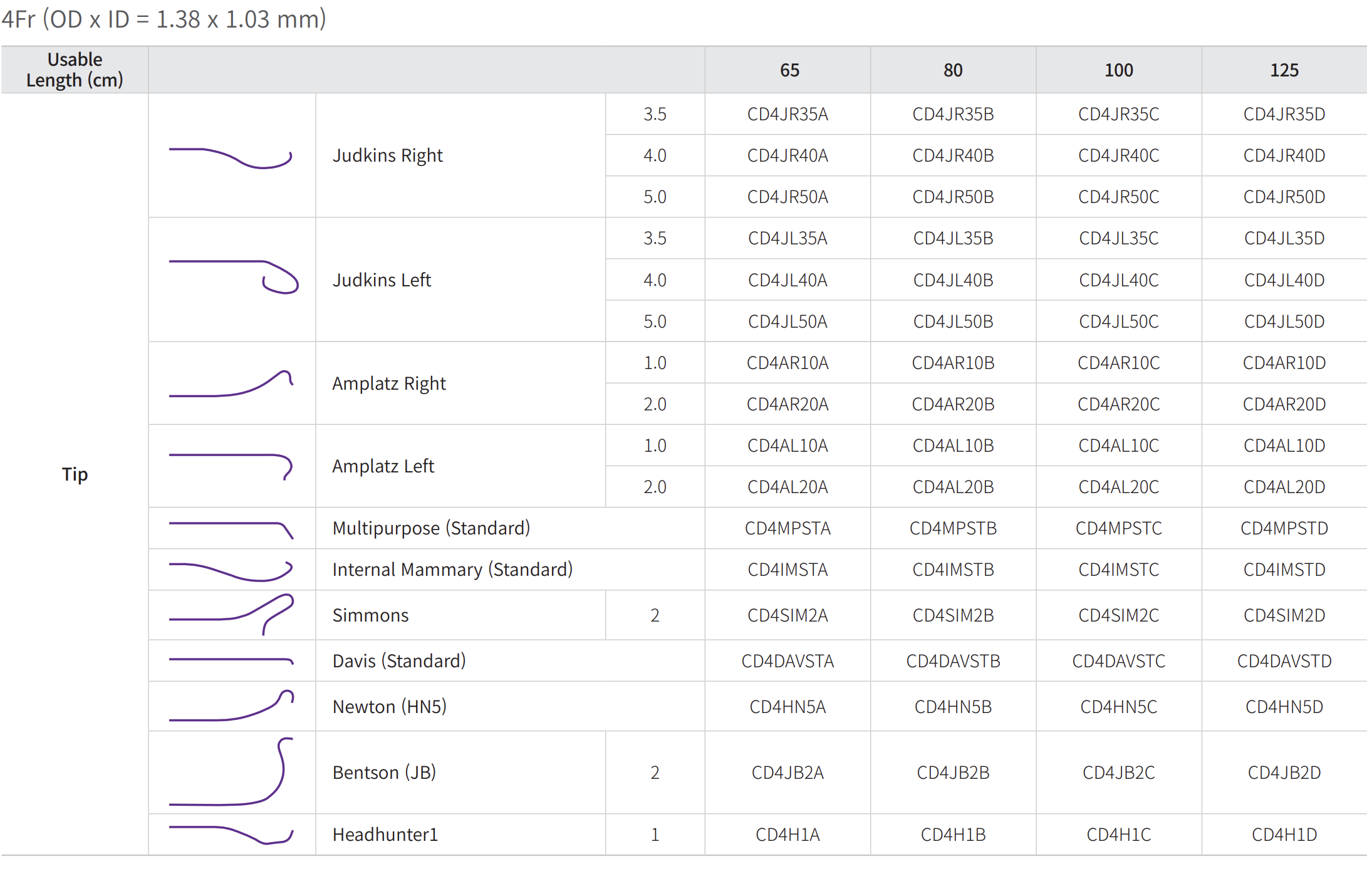Select product code CD4AL20D
The image size is (1367, 896).
pos(1284,487)
